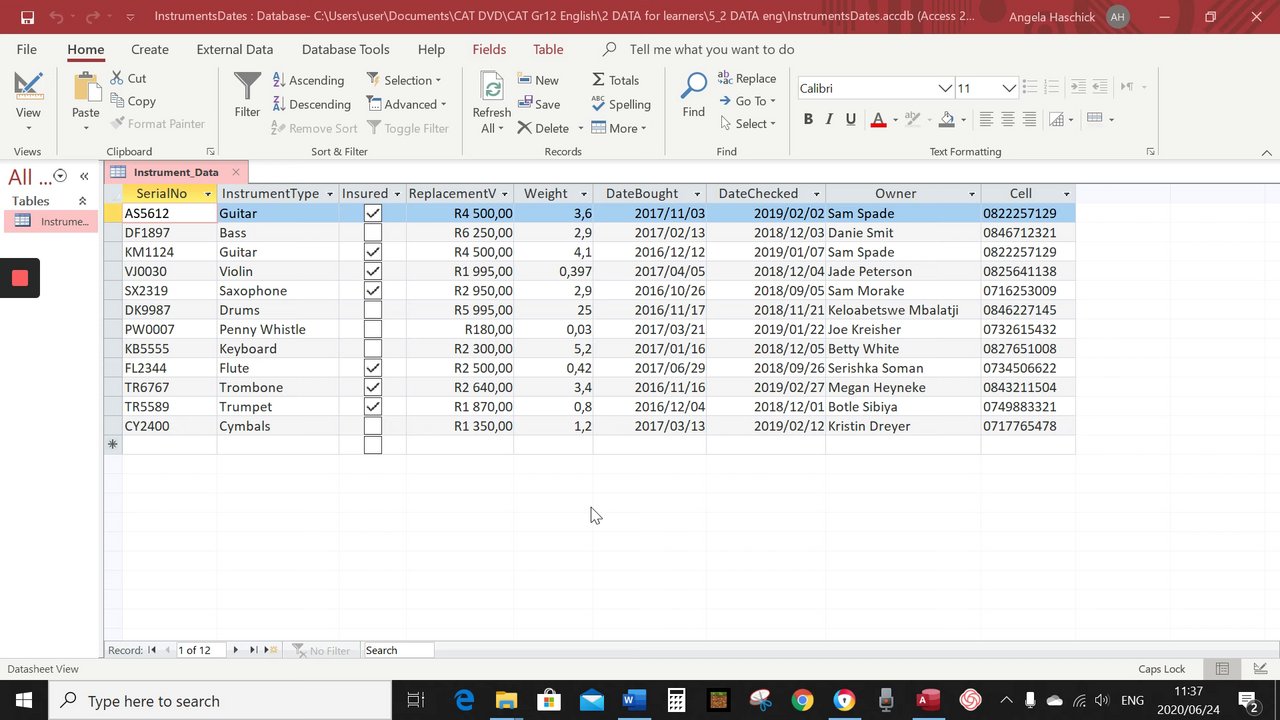This screenshot has height=720, width=1280.
Task: Uncheck Insured for AS5612 Guitar
Action: coord(373,213)
